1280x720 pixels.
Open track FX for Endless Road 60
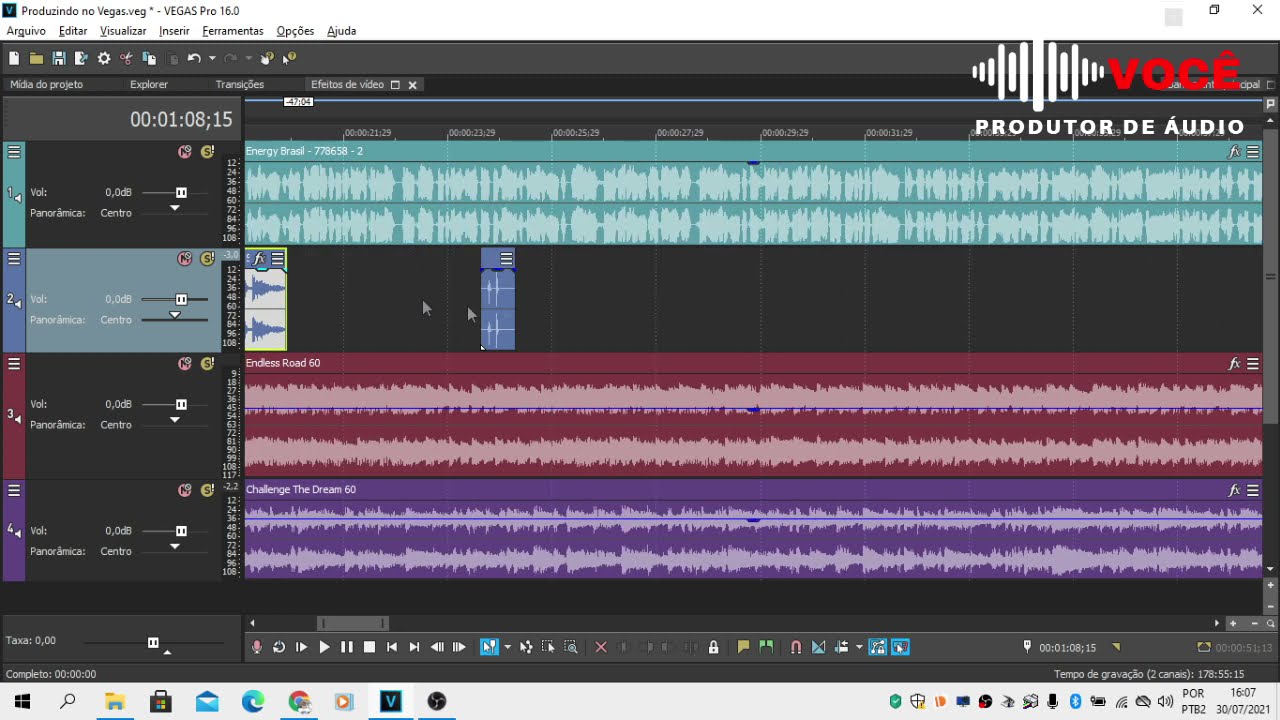(1234, 364)
